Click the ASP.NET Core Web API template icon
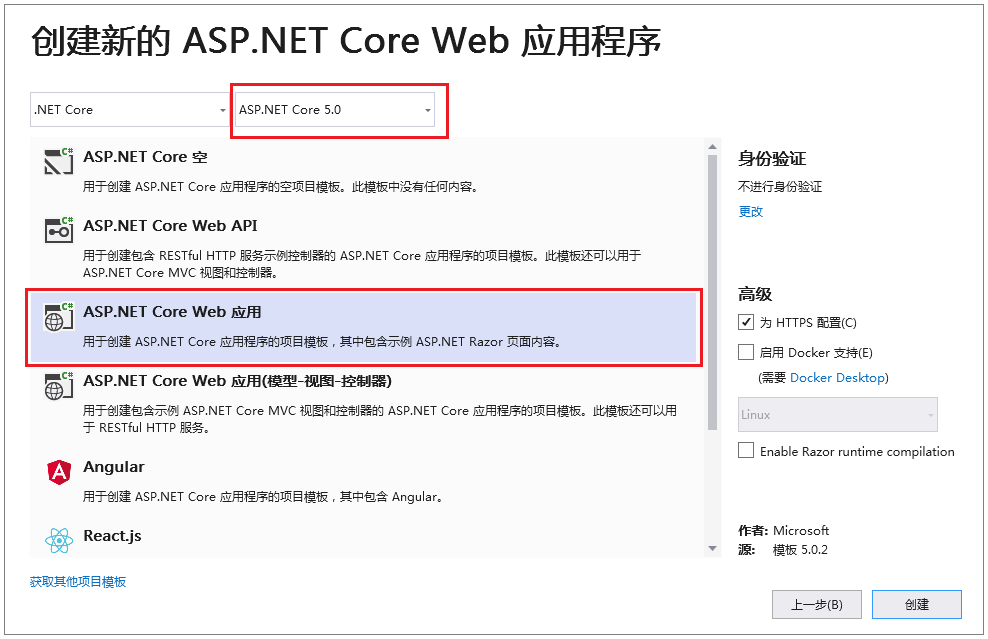988x639 pixels. 59,230
